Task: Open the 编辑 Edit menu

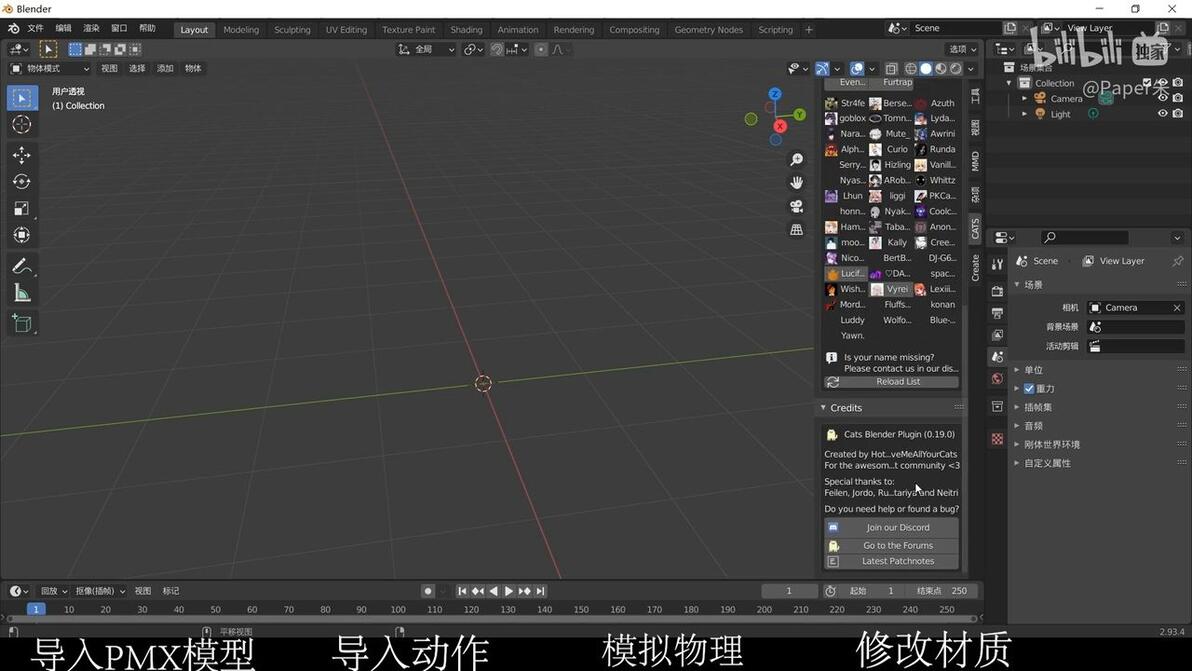Action: [x=63, y=28]
